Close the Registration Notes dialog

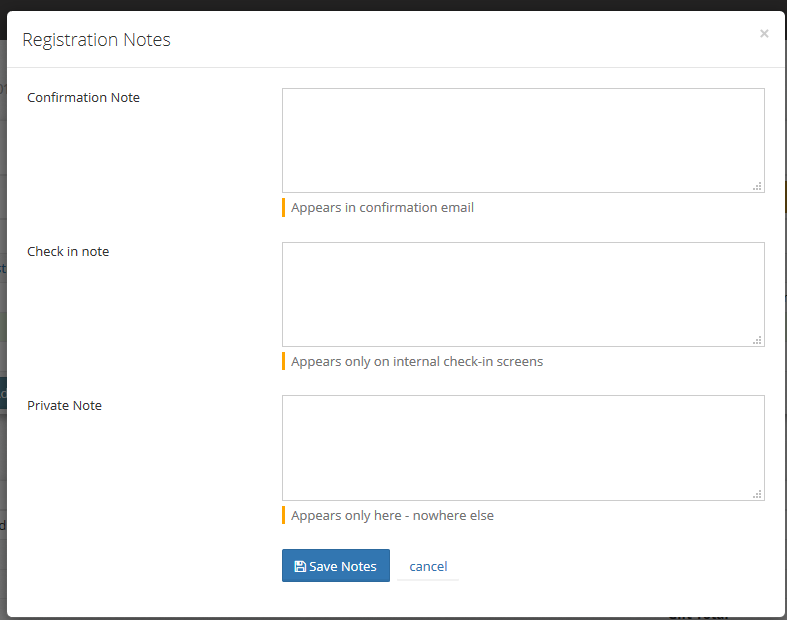764,34
